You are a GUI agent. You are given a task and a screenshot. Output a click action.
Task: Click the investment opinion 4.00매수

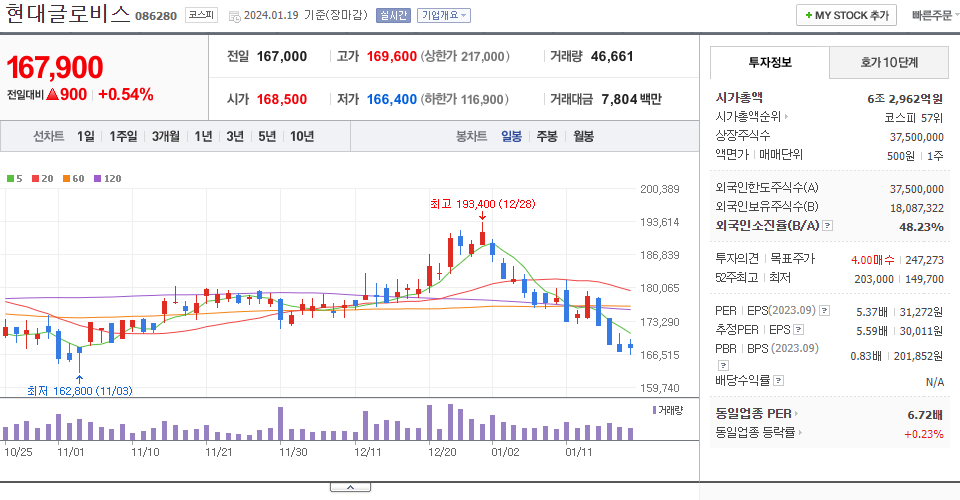tap(872, 260)
